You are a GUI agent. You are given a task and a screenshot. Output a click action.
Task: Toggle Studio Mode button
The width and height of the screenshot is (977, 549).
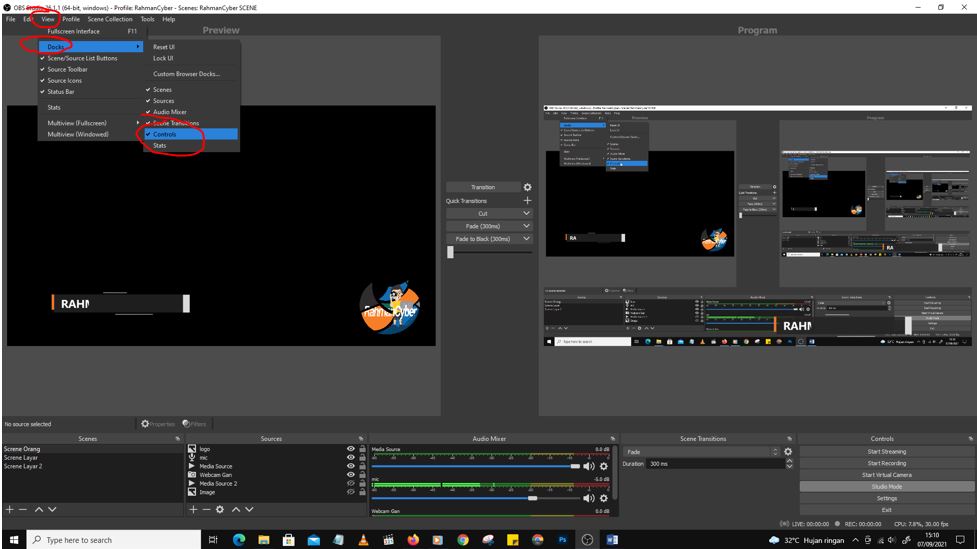pyautogui.click(x=887, y=487)
